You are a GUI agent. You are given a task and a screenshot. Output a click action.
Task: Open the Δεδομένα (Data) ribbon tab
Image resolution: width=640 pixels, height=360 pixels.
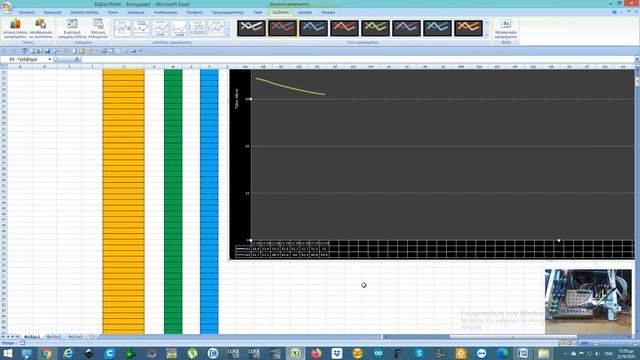pos(136,12)
